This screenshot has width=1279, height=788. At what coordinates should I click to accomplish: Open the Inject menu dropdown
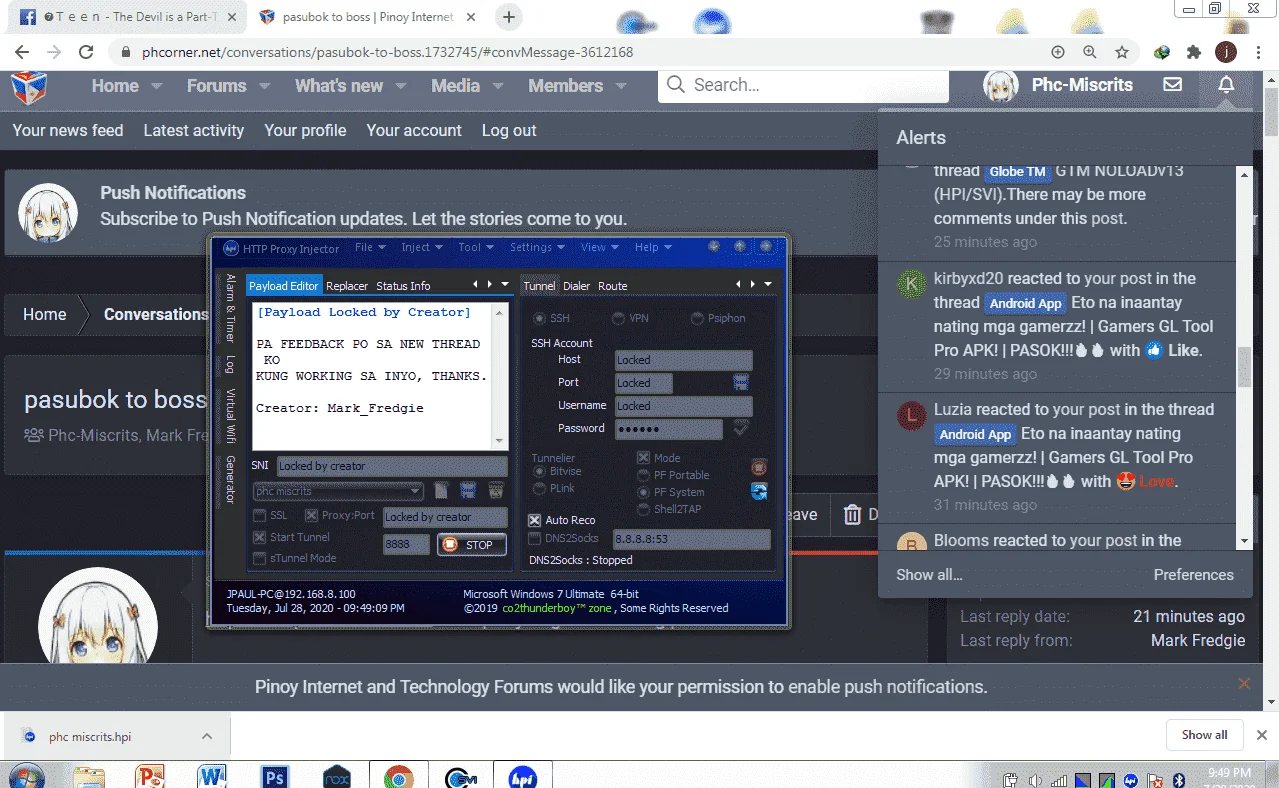click(421, 247)
